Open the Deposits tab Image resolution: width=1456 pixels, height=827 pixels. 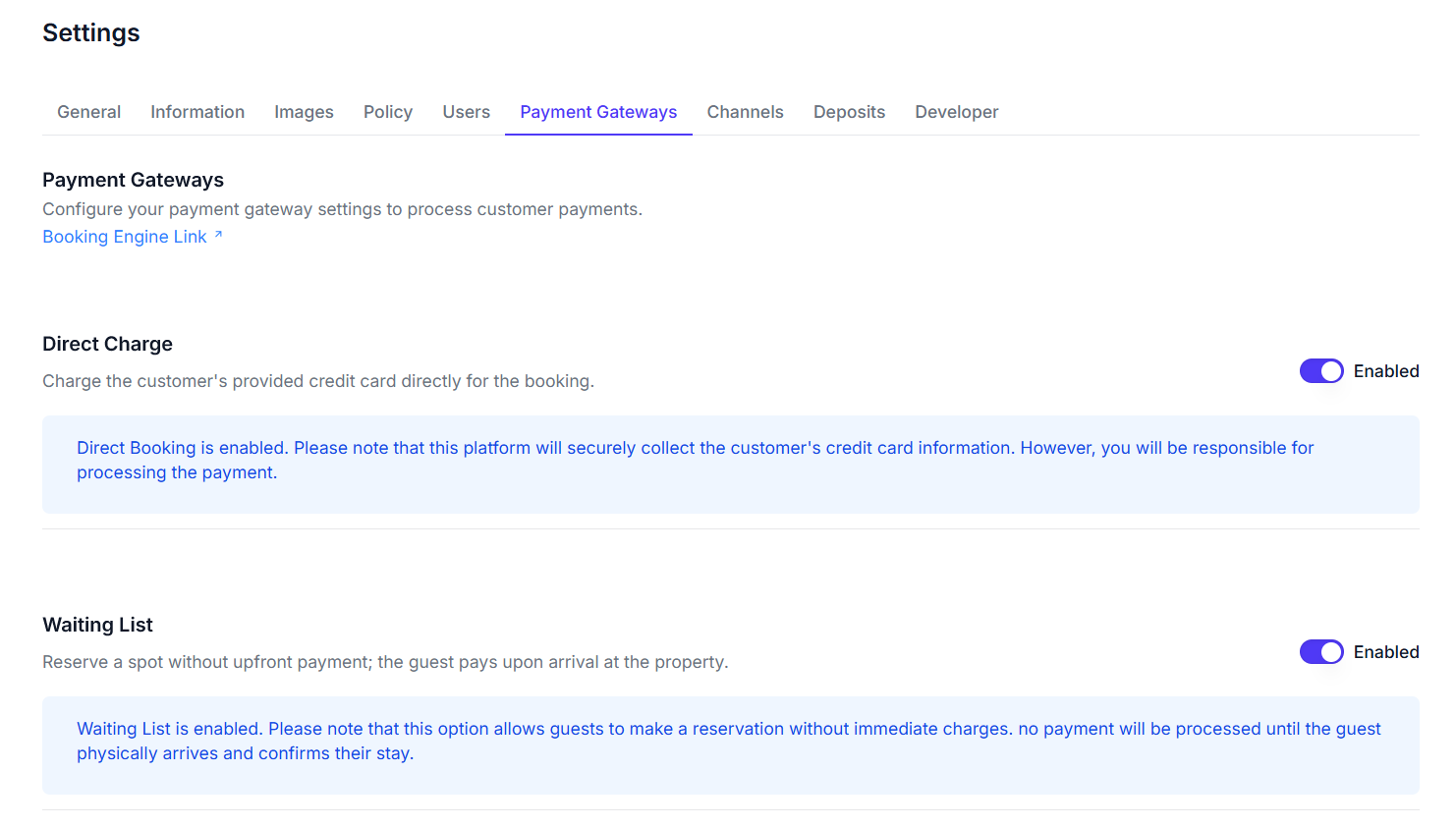849,112
